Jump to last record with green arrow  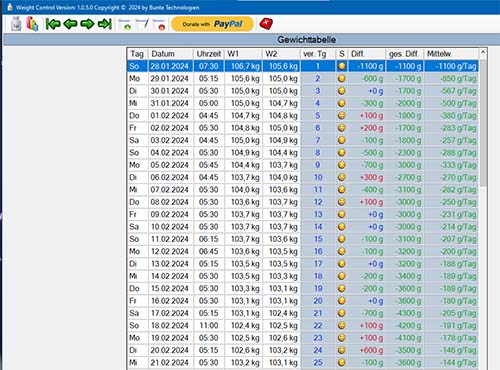click(105, 24)
